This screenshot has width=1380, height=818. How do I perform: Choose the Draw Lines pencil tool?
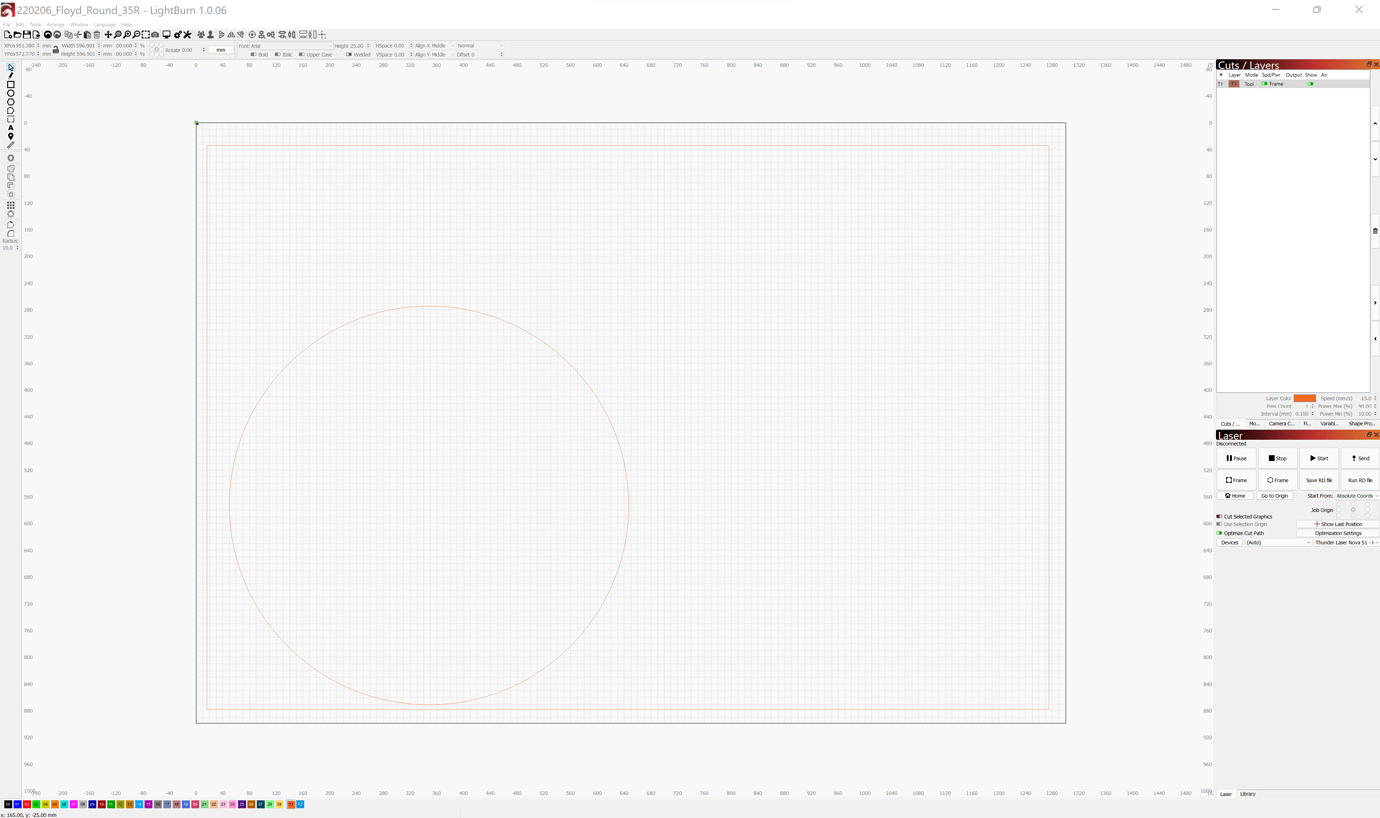11,76
